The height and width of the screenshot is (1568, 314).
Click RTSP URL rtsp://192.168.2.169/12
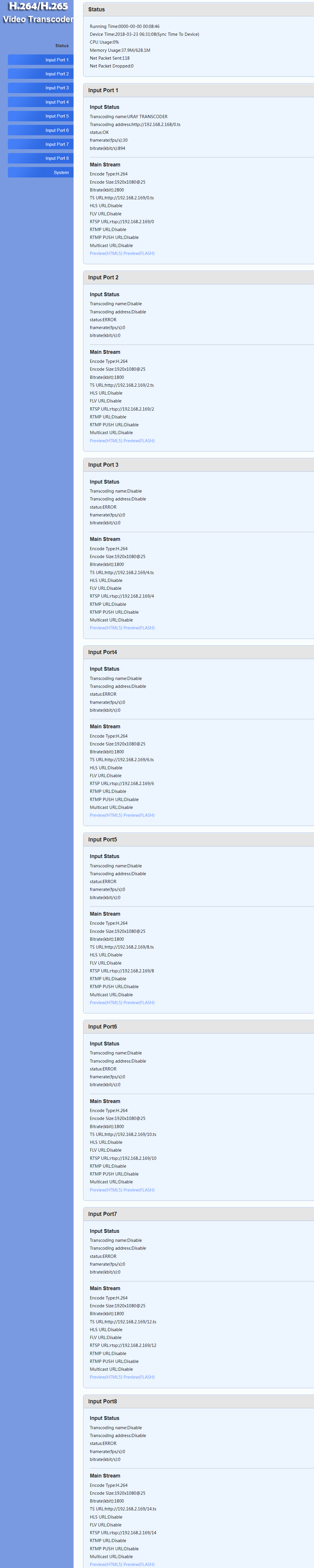[x=123, y=1346]
